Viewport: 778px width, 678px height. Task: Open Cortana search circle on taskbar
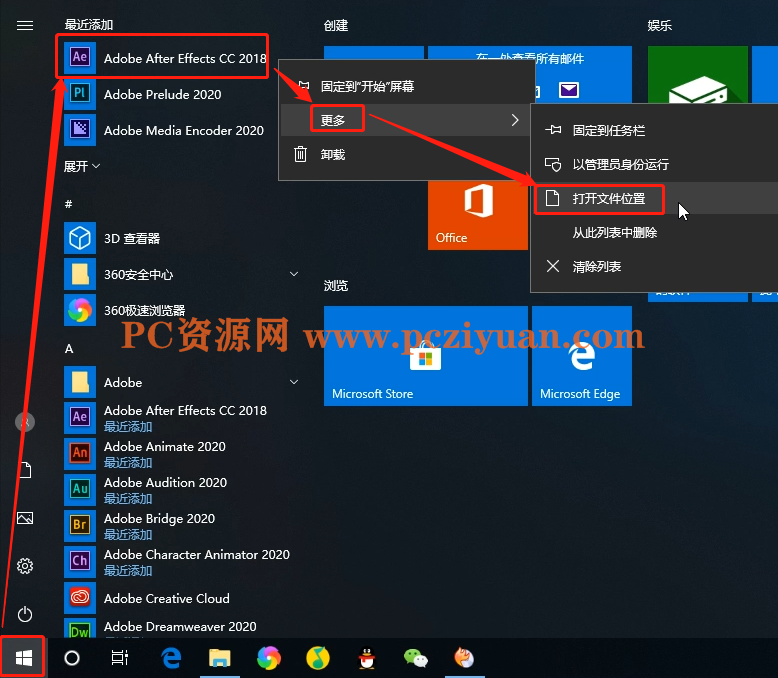click(x=72, y=658)
